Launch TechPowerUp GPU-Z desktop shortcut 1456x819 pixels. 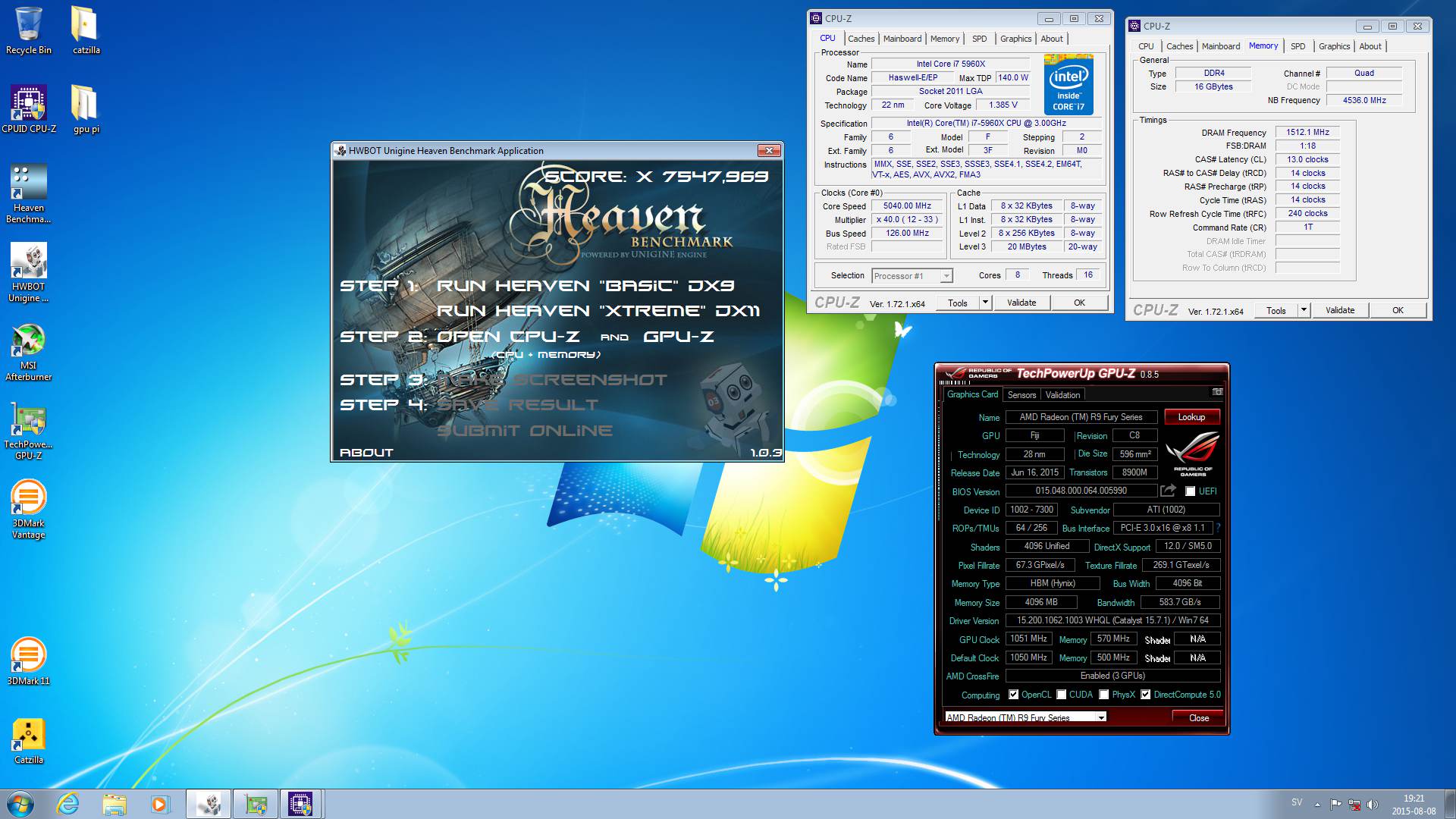[x=29, y=430]
